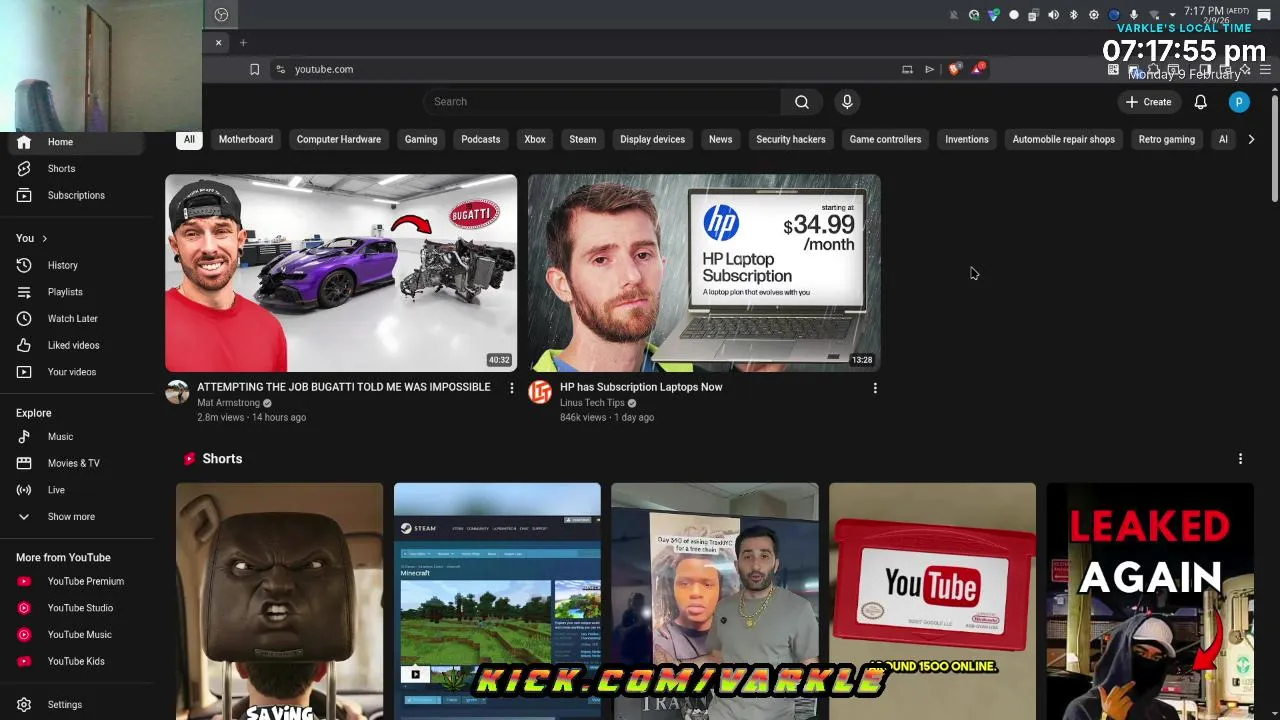Open a new browser tab
This screenshot has width=1280, height=720.
tap(243, 43)
